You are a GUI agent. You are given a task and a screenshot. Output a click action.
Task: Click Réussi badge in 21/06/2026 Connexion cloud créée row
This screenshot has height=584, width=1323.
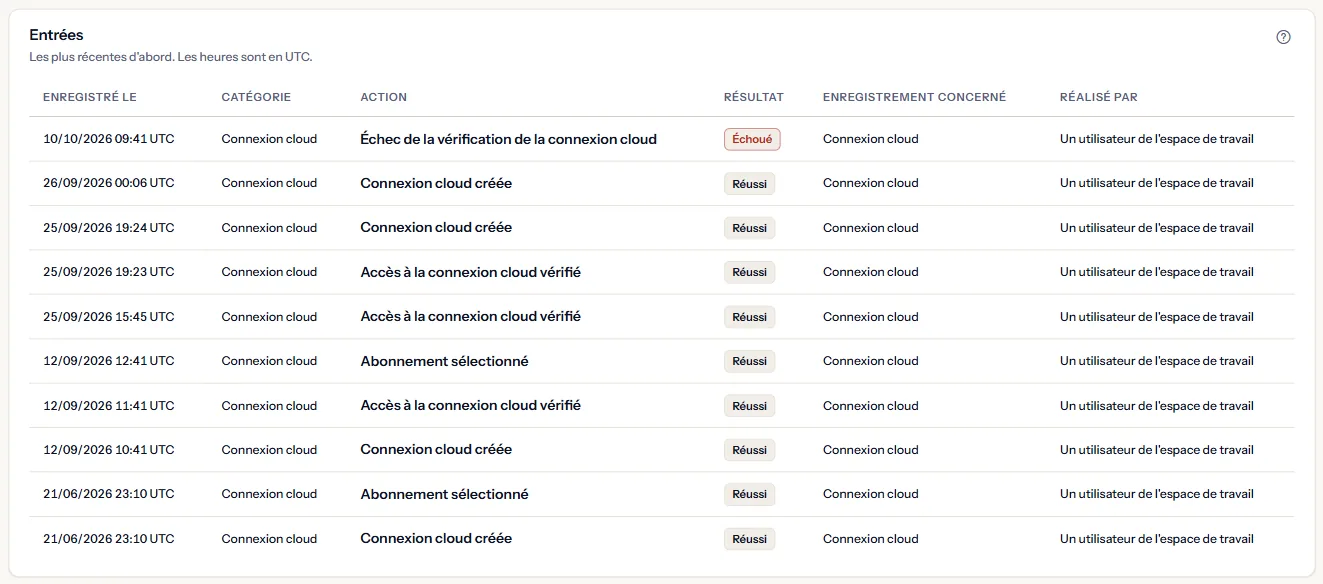[749, 539]
